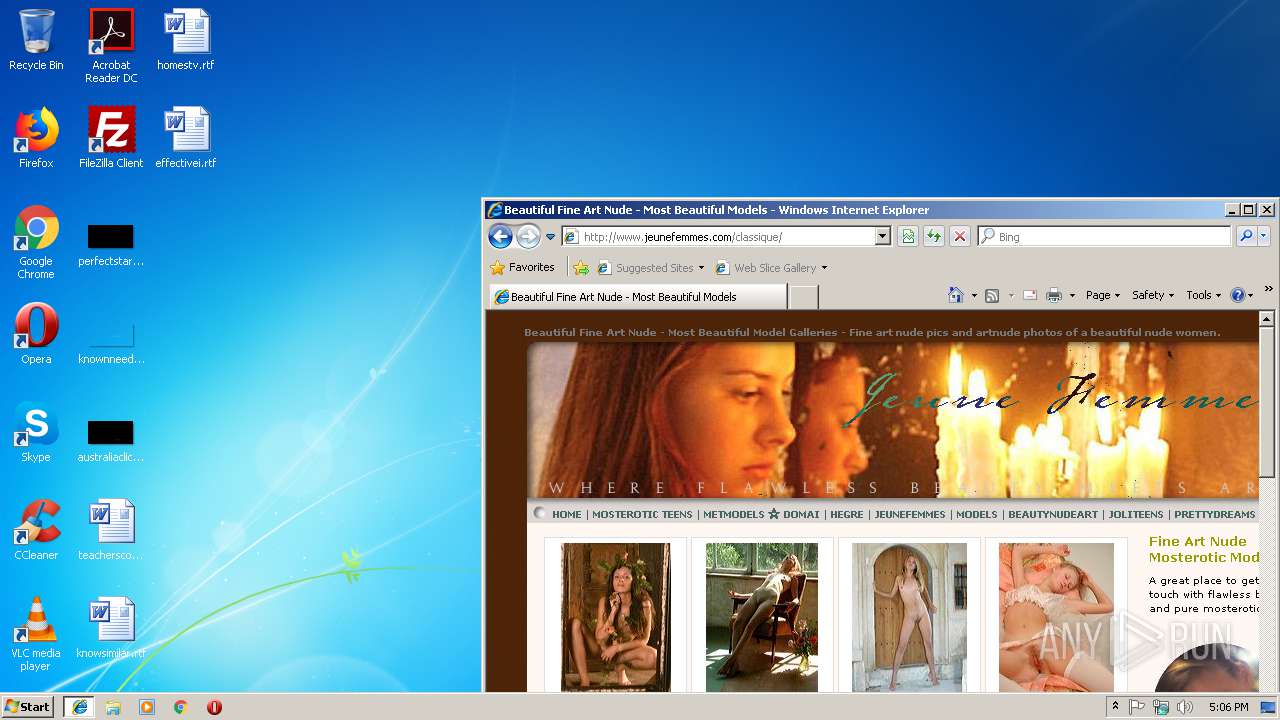Select the Firefox desktop shortcut

tap(36, 138)
